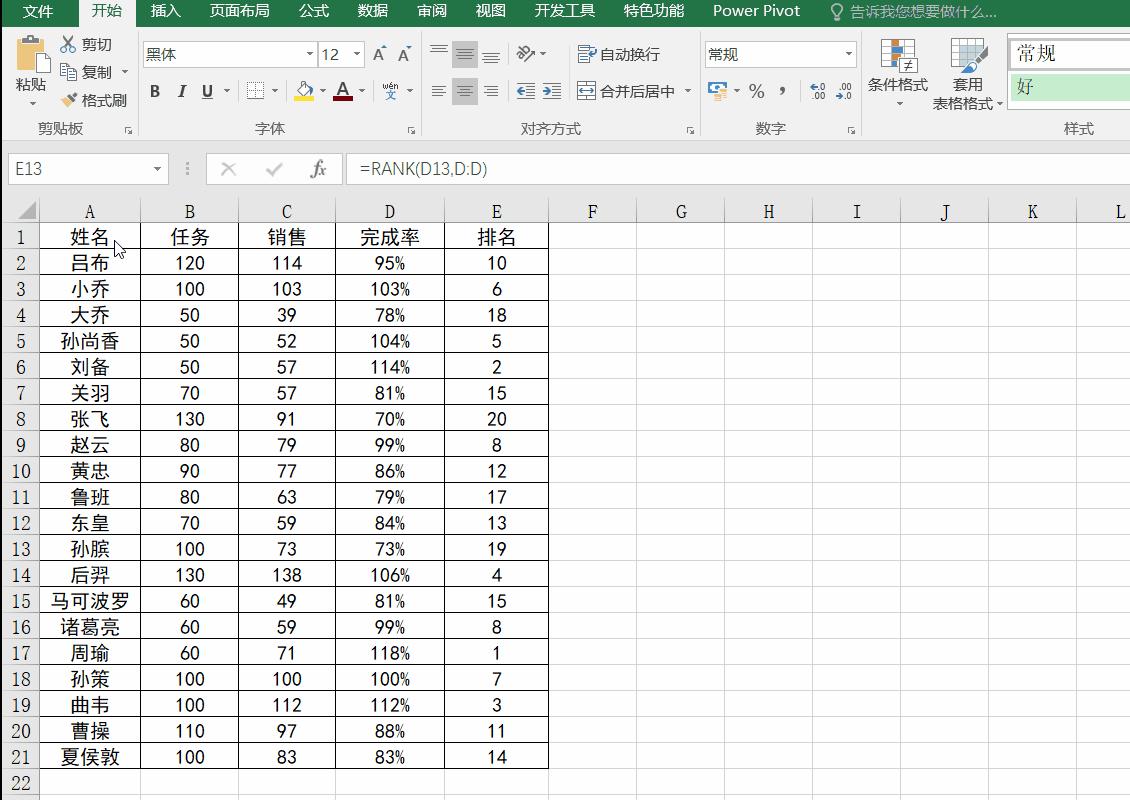Image resolution: width=1130 pixels, height=800 pixels.
Task: Expand underline style arrow
Action: click(227, 92)
